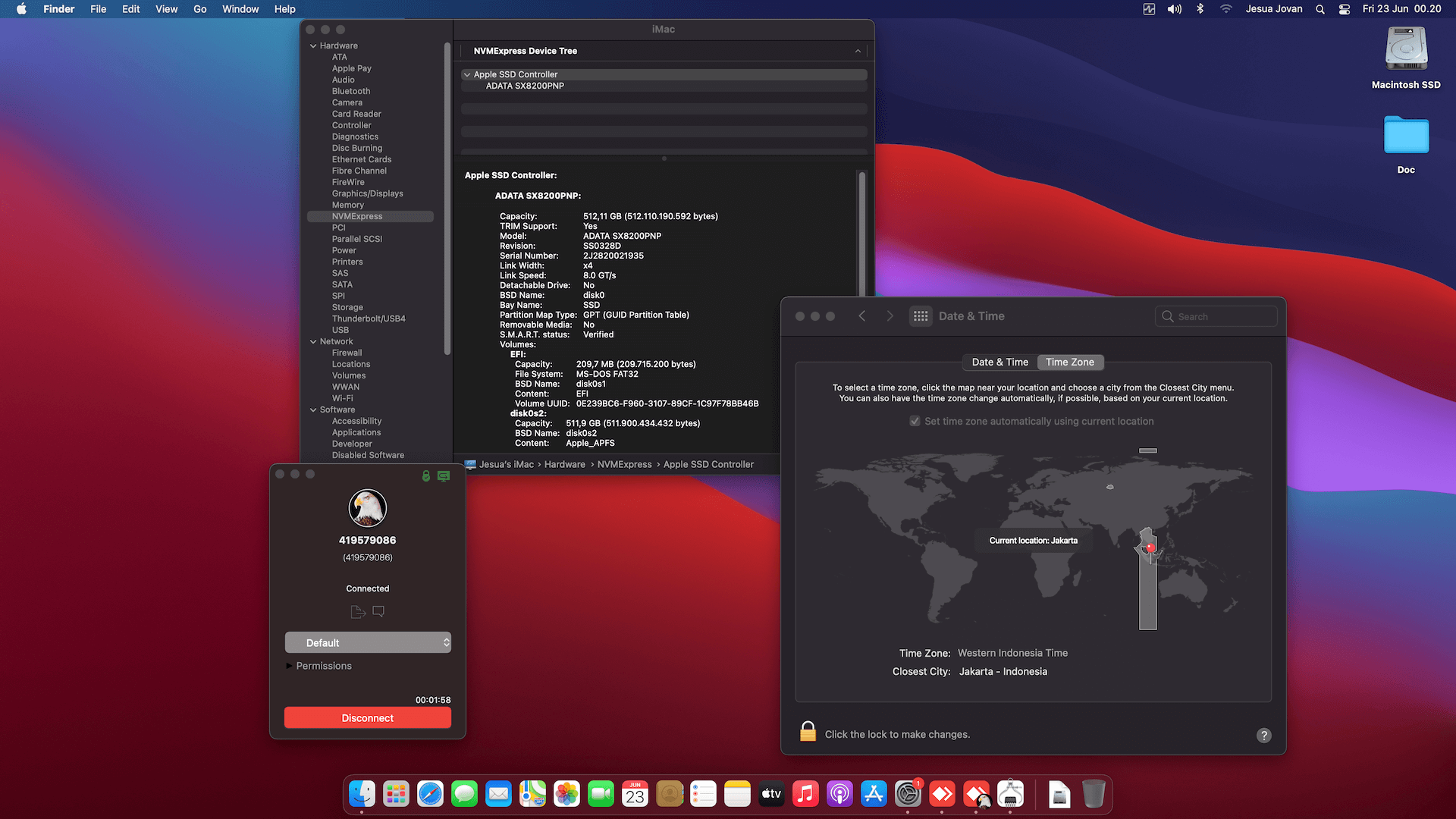Toggle set time zone automatically checkbox
The height and width of the screenshot is (819, 1456).
pos(915,422)
